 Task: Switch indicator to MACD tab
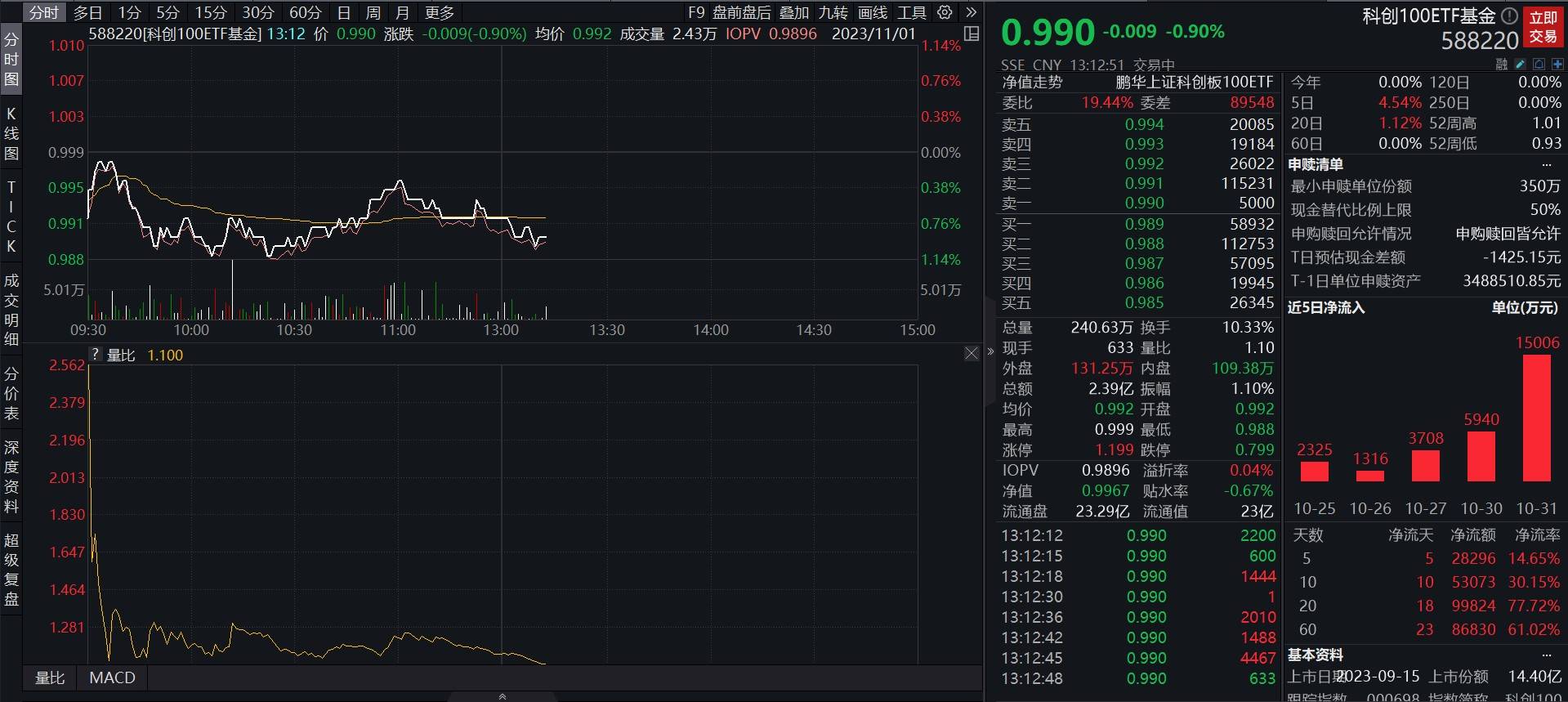[112, 677]
